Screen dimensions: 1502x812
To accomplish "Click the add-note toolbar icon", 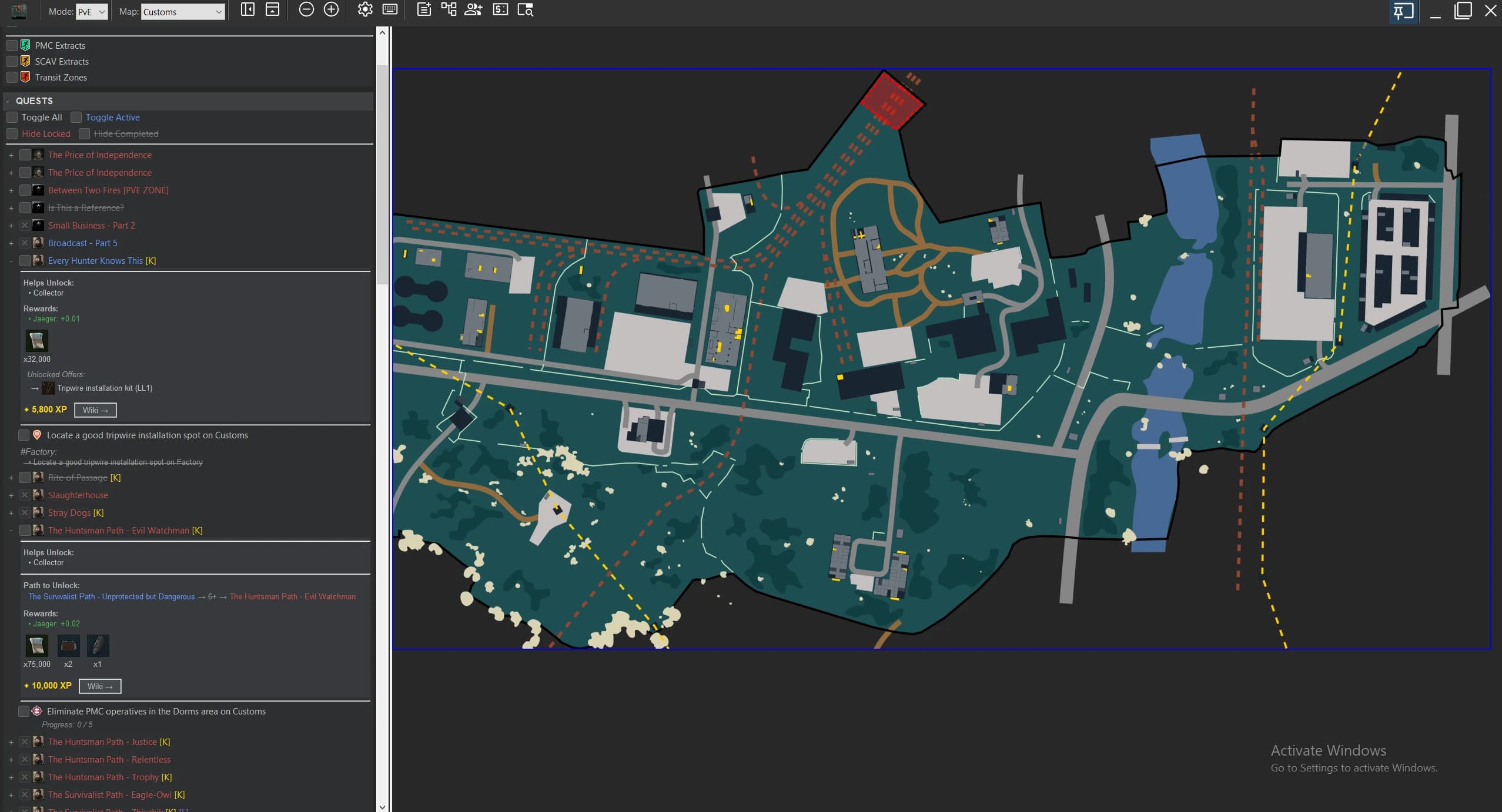I will click(424, 9).
